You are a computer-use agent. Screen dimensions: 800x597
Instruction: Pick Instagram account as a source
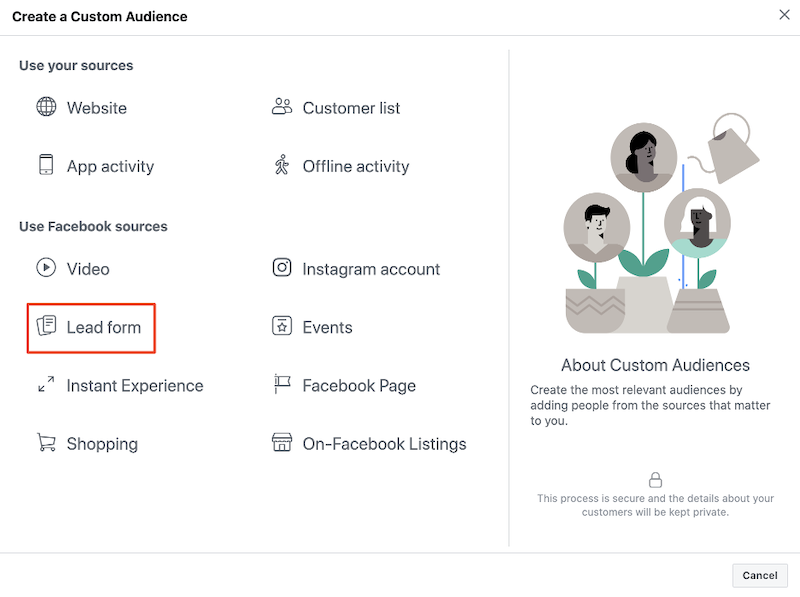click(x=369, y=268)
